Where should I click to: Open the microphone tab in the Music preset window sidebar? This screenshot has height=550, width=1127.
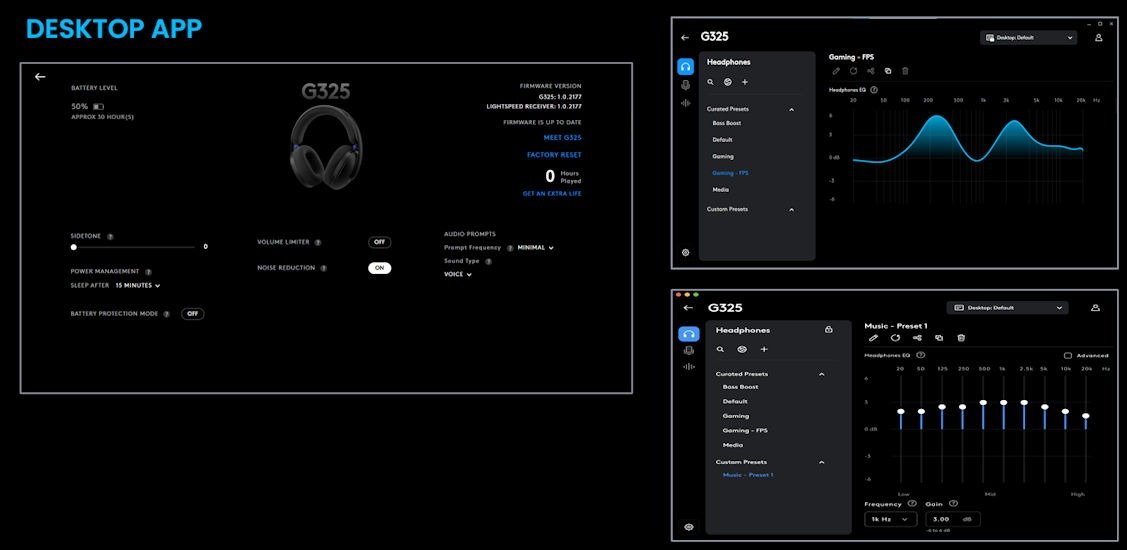(688, 350)
